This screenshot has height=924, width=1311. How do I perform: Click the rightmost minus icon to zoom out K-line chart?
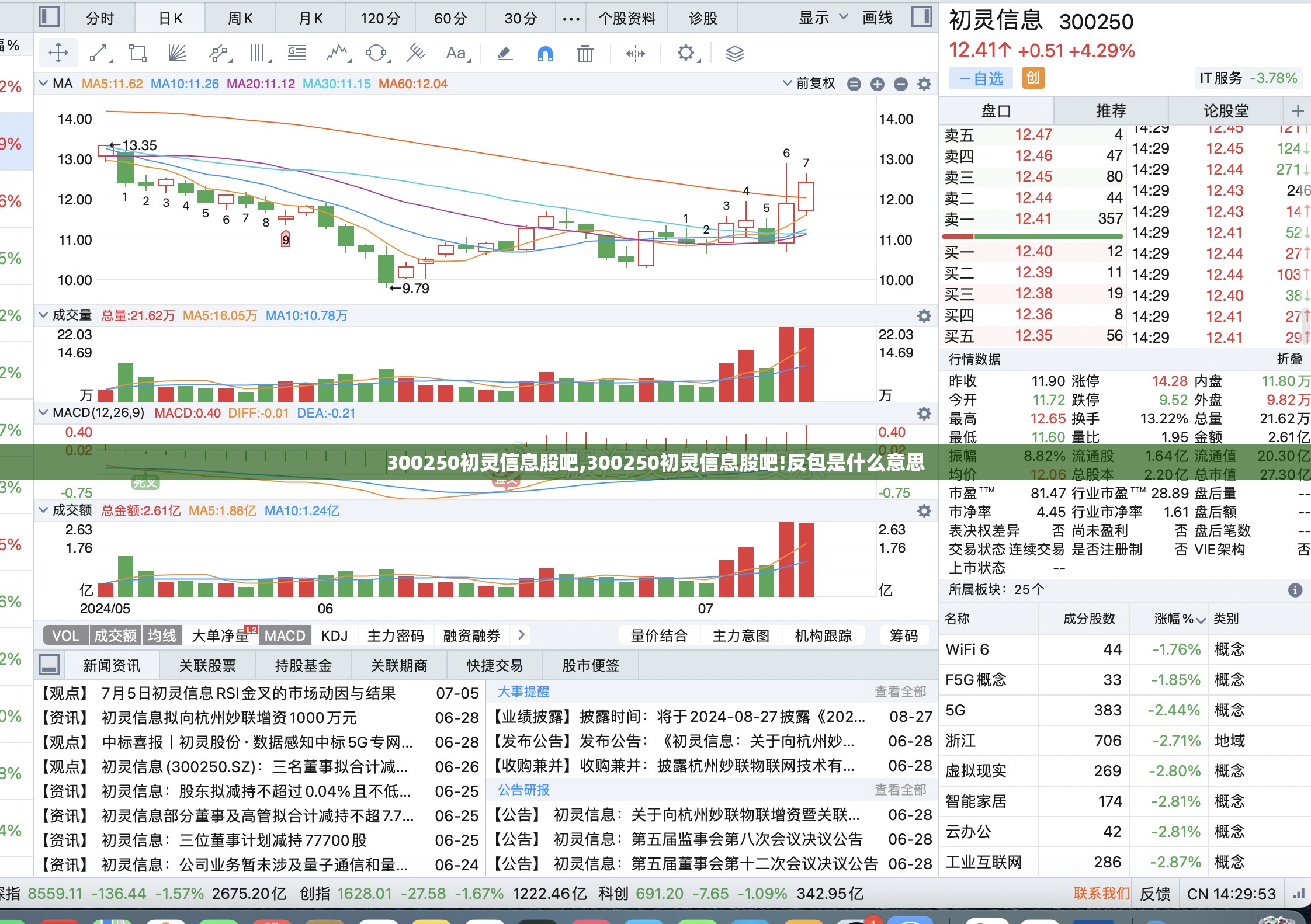tap(900, 84)
